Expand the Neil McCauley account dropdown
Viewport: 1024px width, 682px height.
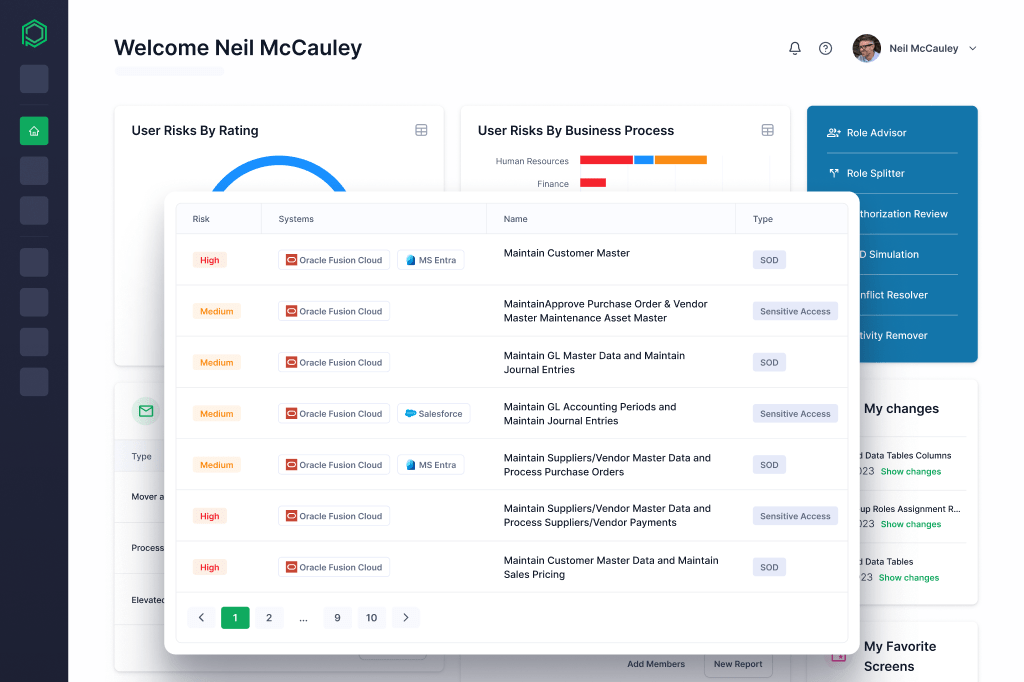pos(972,48)
